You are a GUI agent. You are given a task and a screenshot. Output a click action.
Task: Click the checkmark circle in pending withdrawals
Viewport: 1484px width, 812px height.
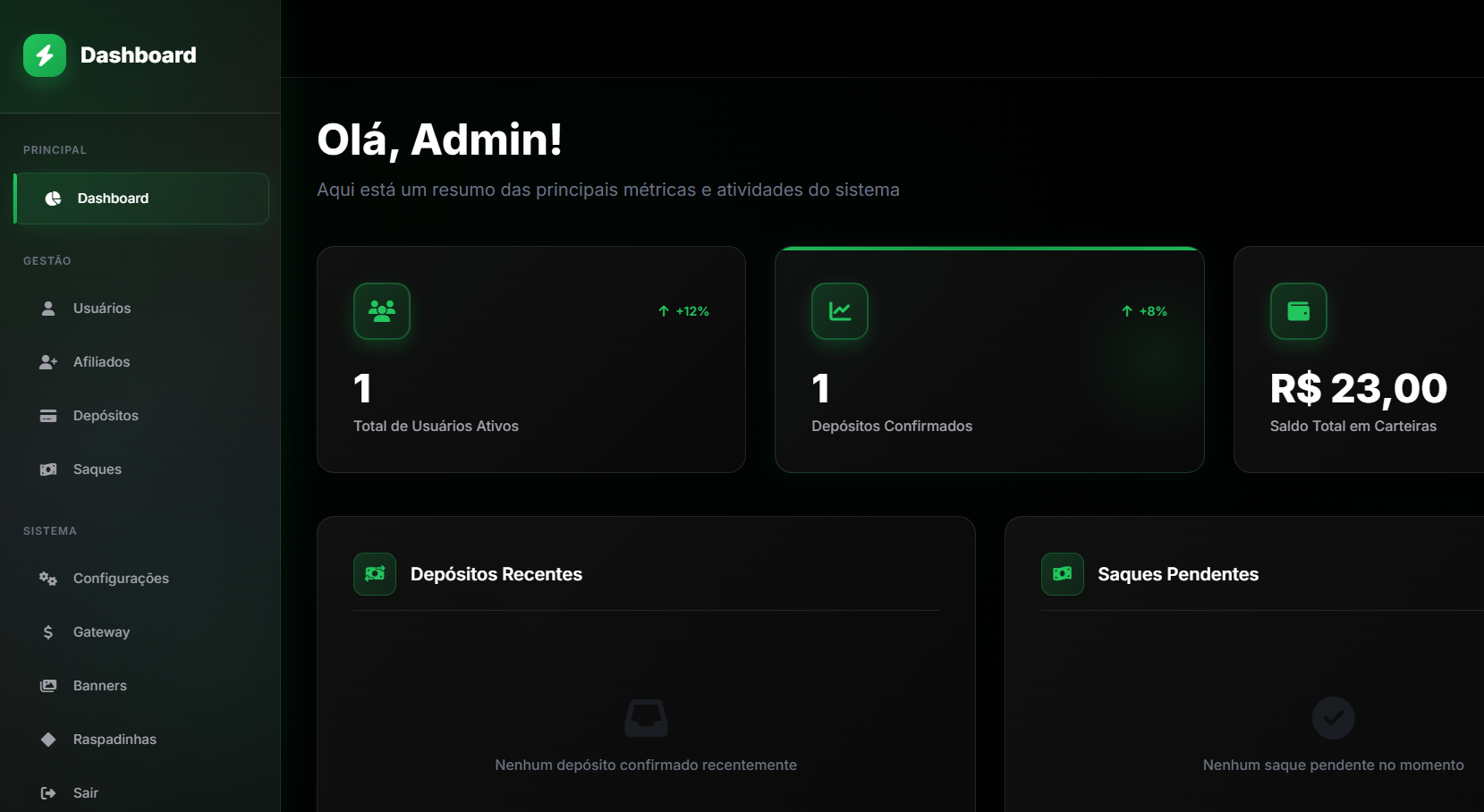click(x=1333, y=718)
